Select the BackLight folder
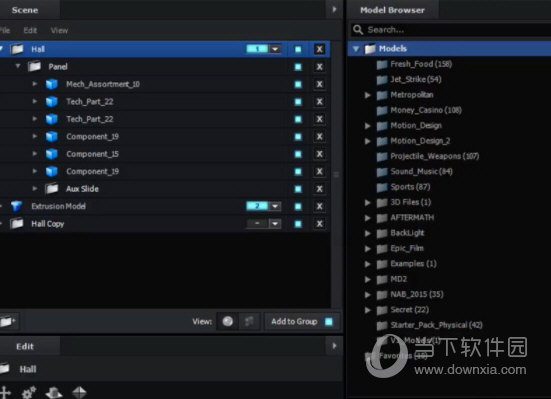 pyautogui.click(x=407, y=233)
